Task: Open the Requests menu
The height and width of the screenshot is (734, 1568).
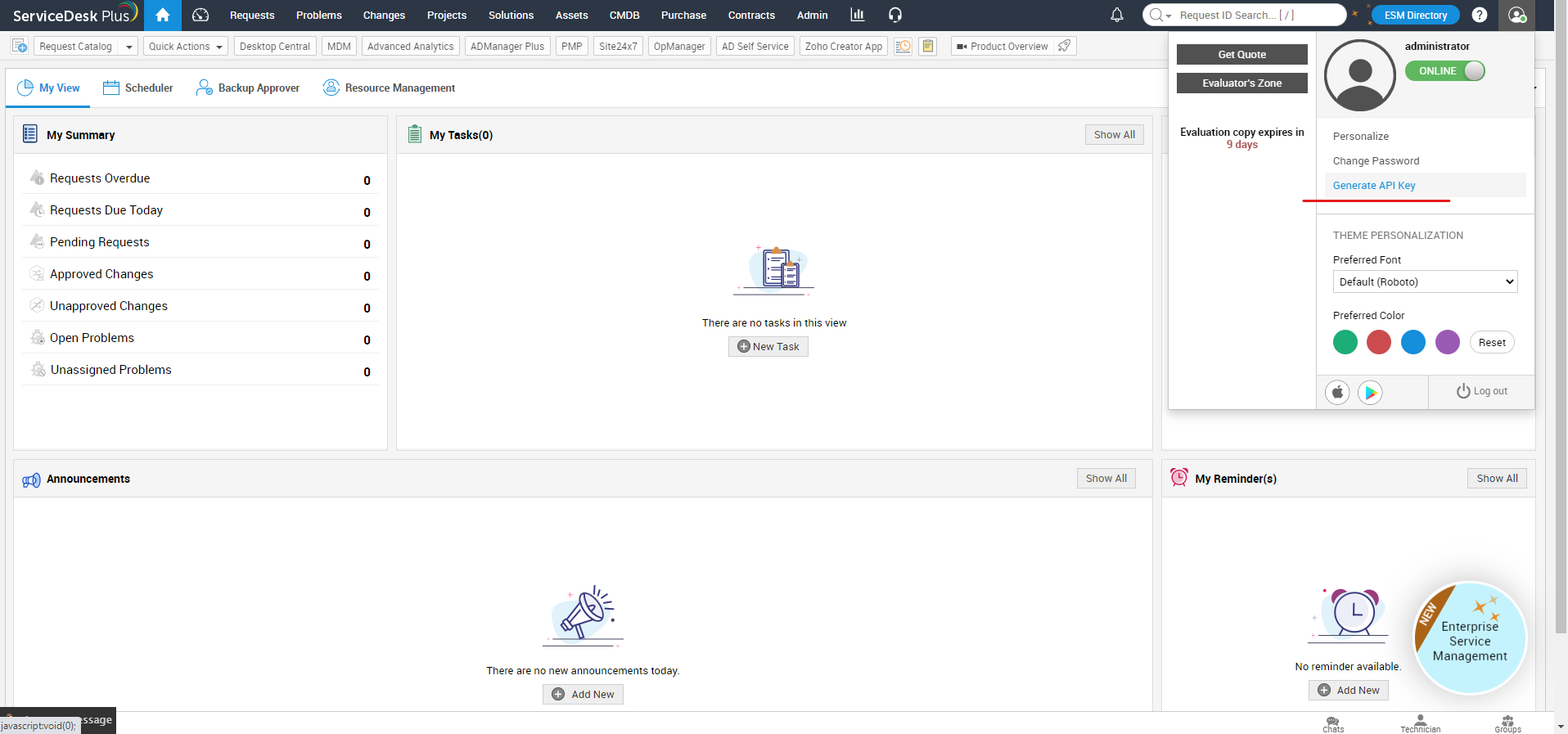Action: 252,15
